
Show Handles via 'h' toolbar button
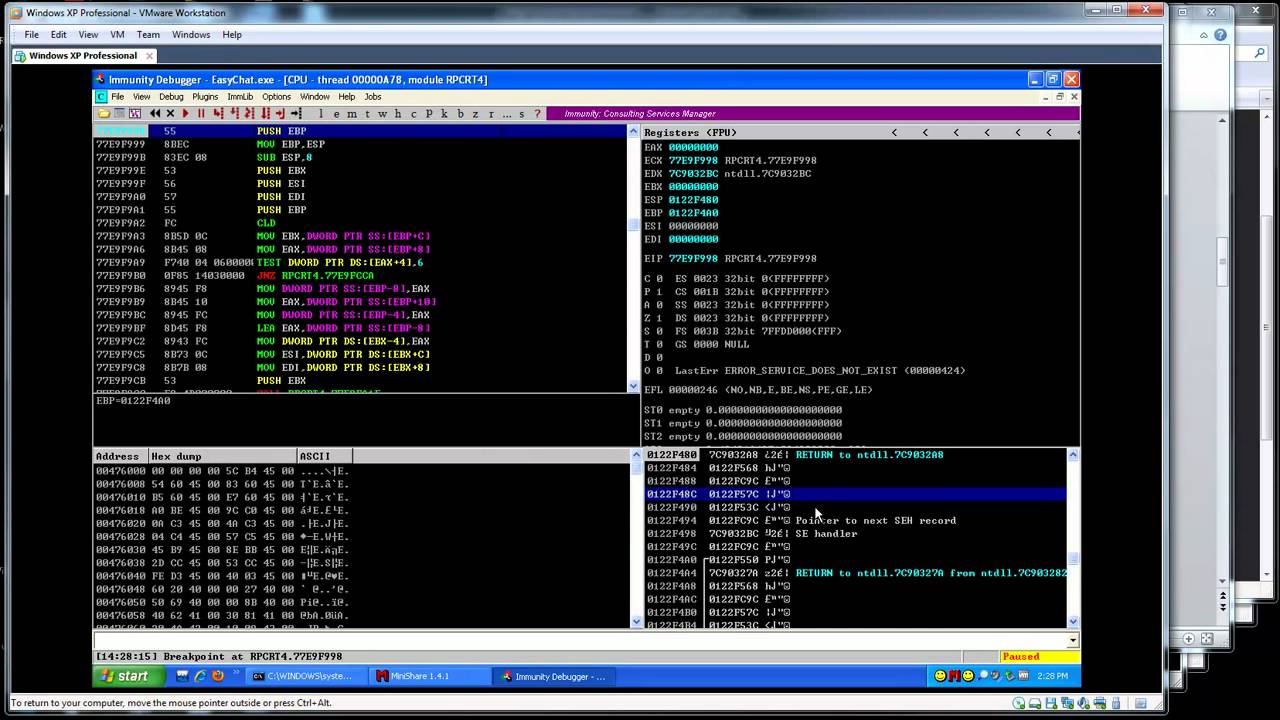[398, 114]
